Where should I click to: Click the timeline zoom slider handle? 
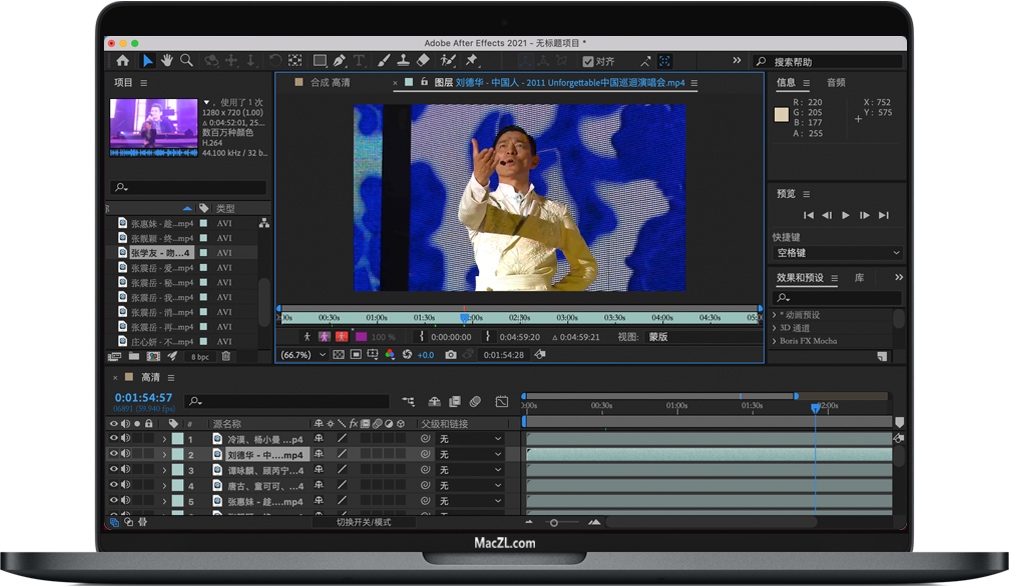pos(554,522)
